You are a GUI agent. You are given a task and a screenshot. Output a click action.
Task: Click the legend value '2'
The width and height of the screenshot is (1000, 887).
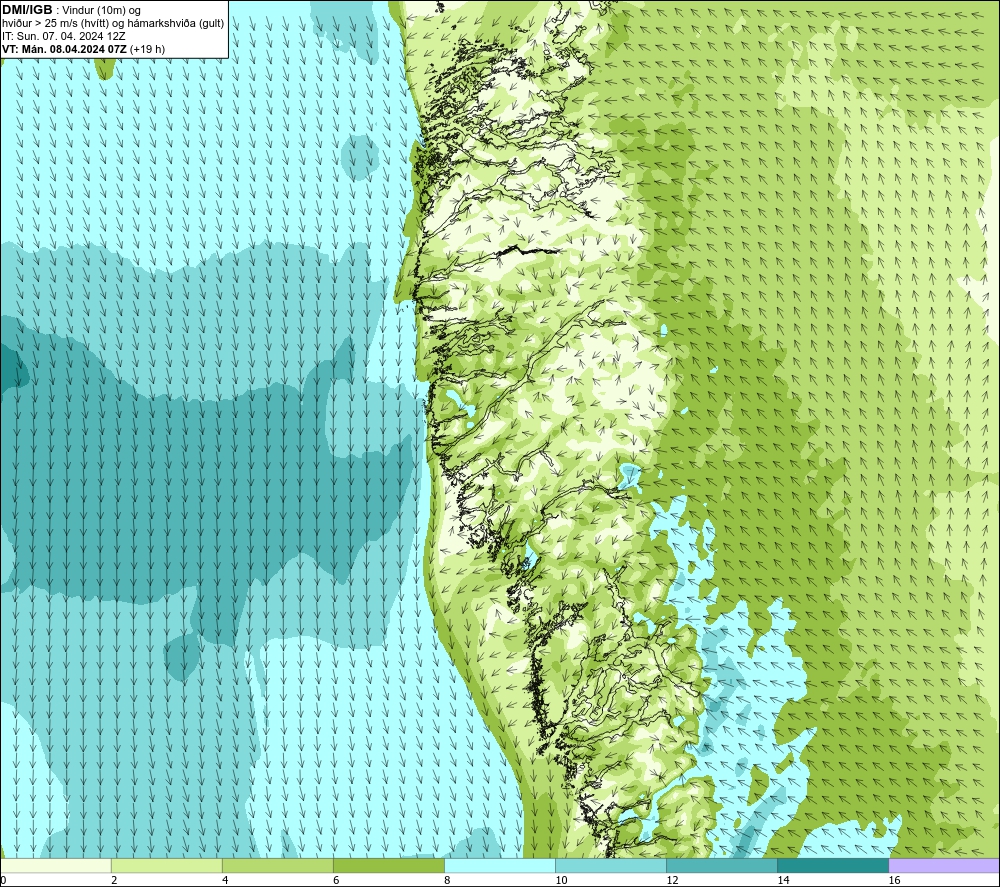(114, 880)
